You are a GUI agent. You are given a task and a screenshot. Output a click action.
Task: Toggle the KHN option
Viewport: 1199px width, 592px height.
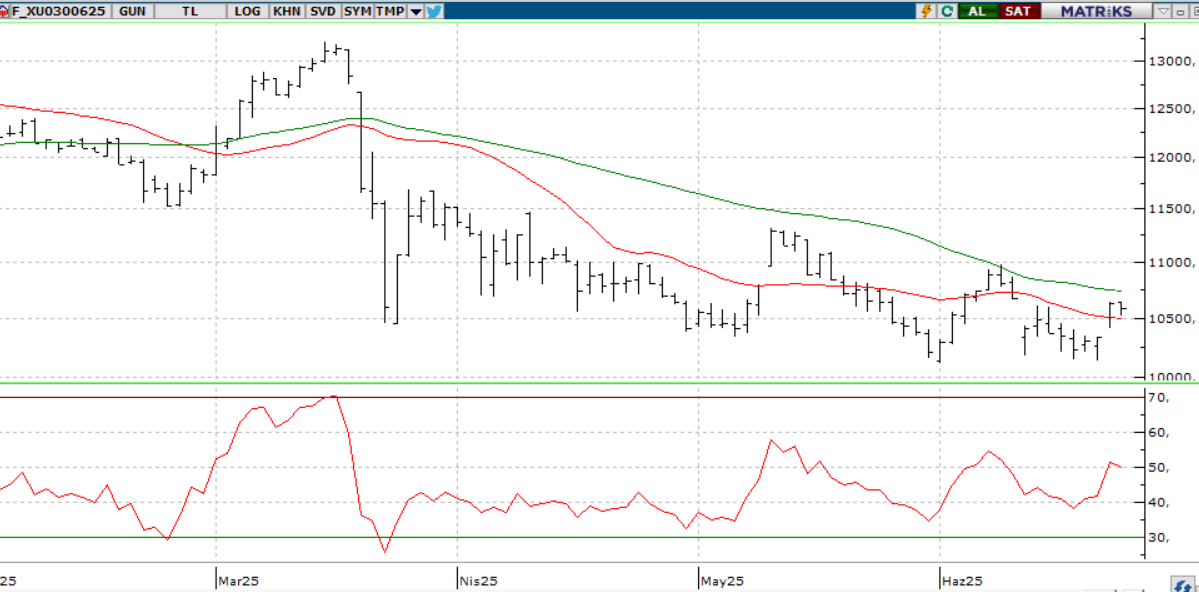click(x=287, y=11)
